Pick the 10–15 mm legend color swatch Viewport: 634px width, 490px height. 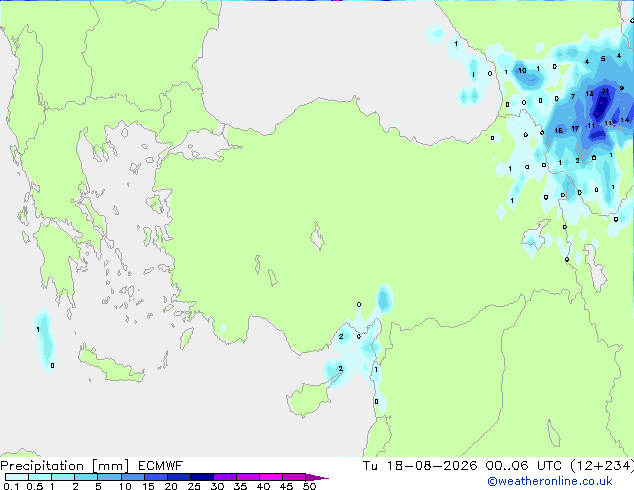(x=132, y=477)
